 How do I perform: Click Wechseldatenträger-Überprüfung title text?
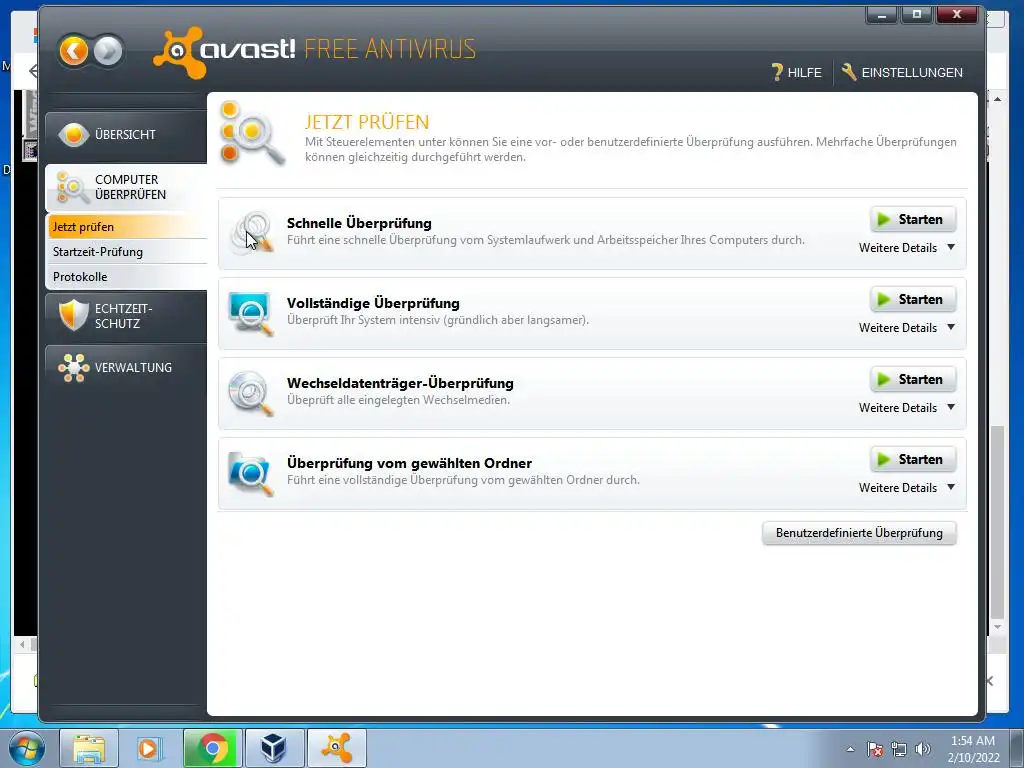400,383
